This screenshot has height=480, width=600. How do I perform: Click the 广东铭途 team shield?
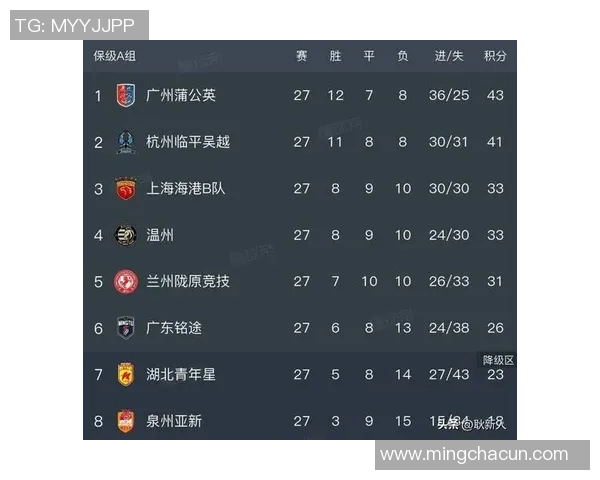click(125, 328)
